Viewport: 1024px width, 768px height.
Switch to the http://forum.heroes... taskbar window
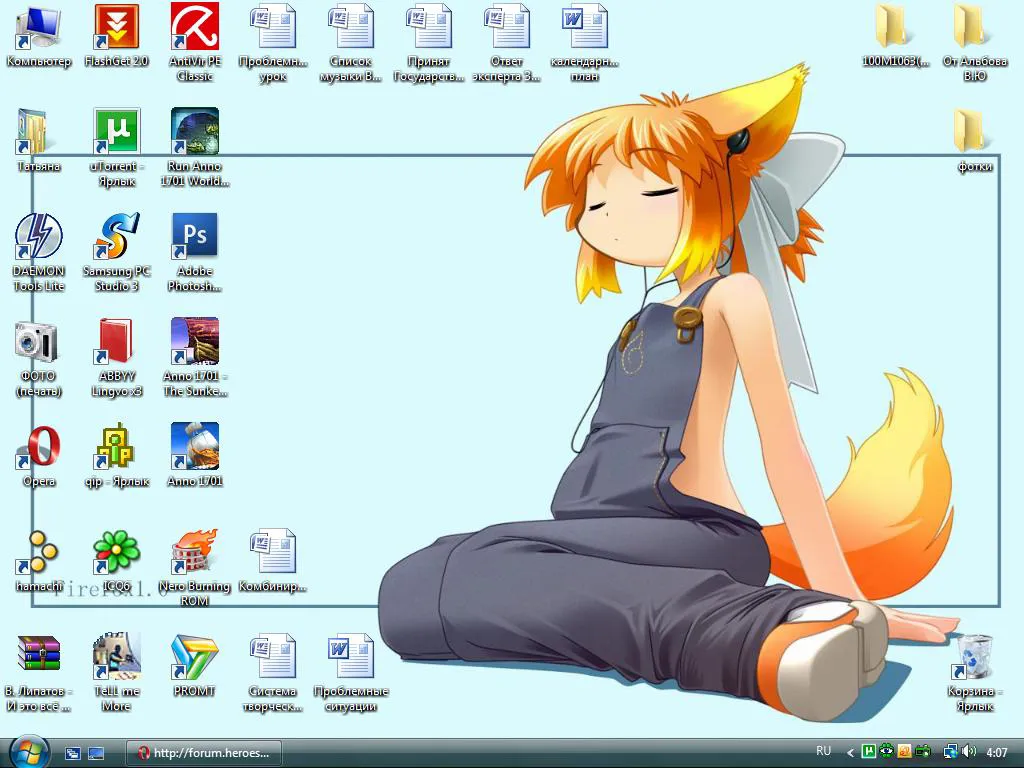(204, 753)
